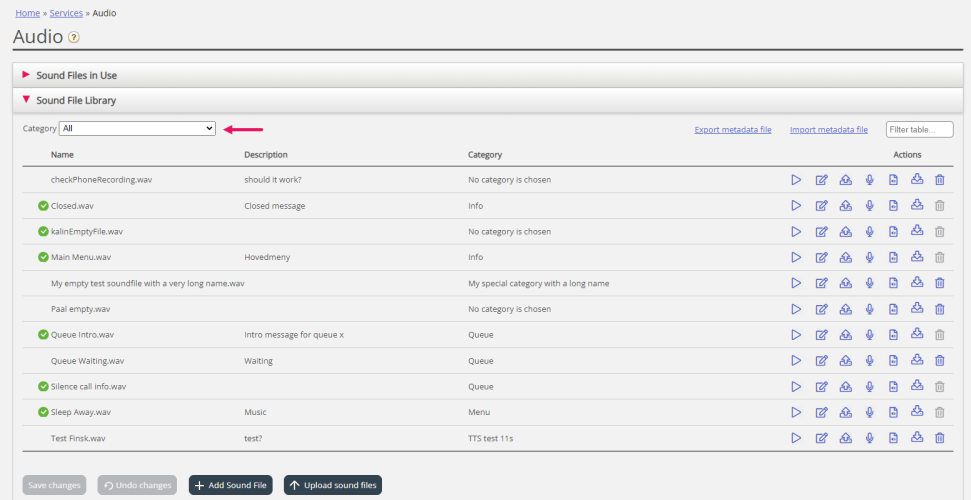Play the Sleep Away.wav file
The width and height of the screenshot is (971, 500).
pyautogui.click(x=796, y=412)
